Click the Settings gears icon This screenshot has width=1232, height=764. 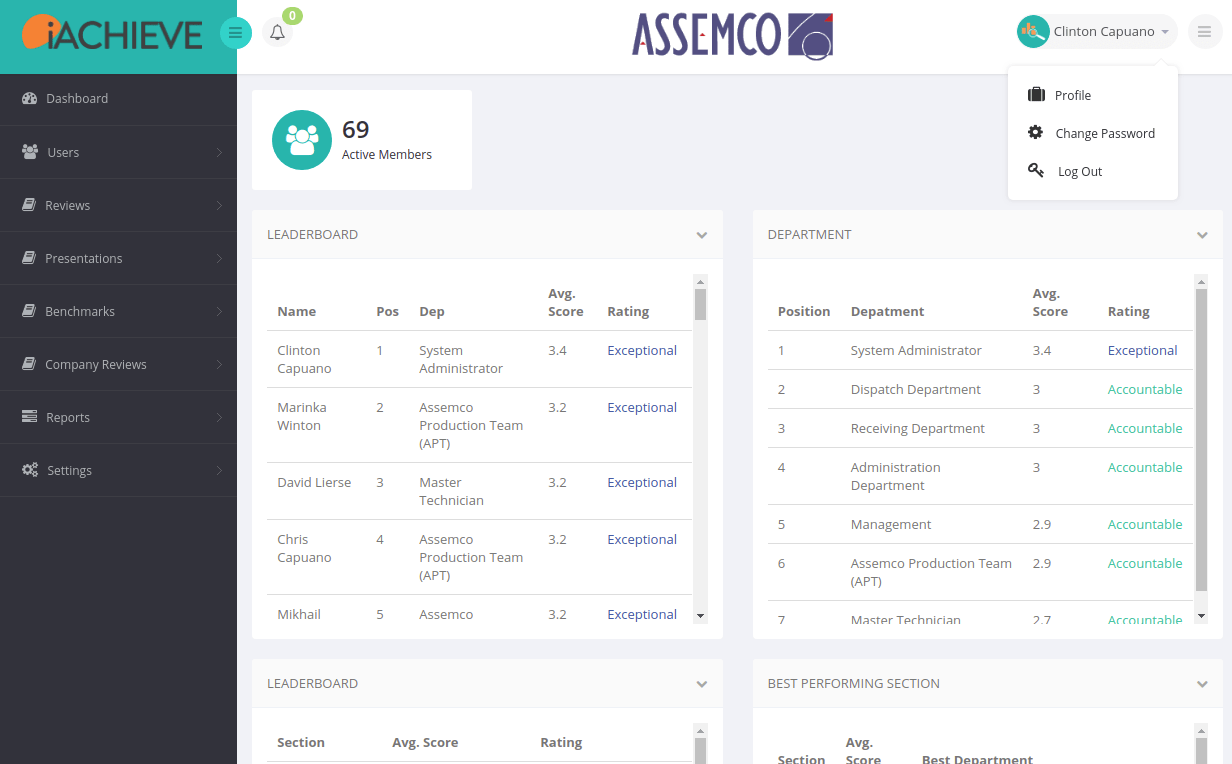coord(30,470)
